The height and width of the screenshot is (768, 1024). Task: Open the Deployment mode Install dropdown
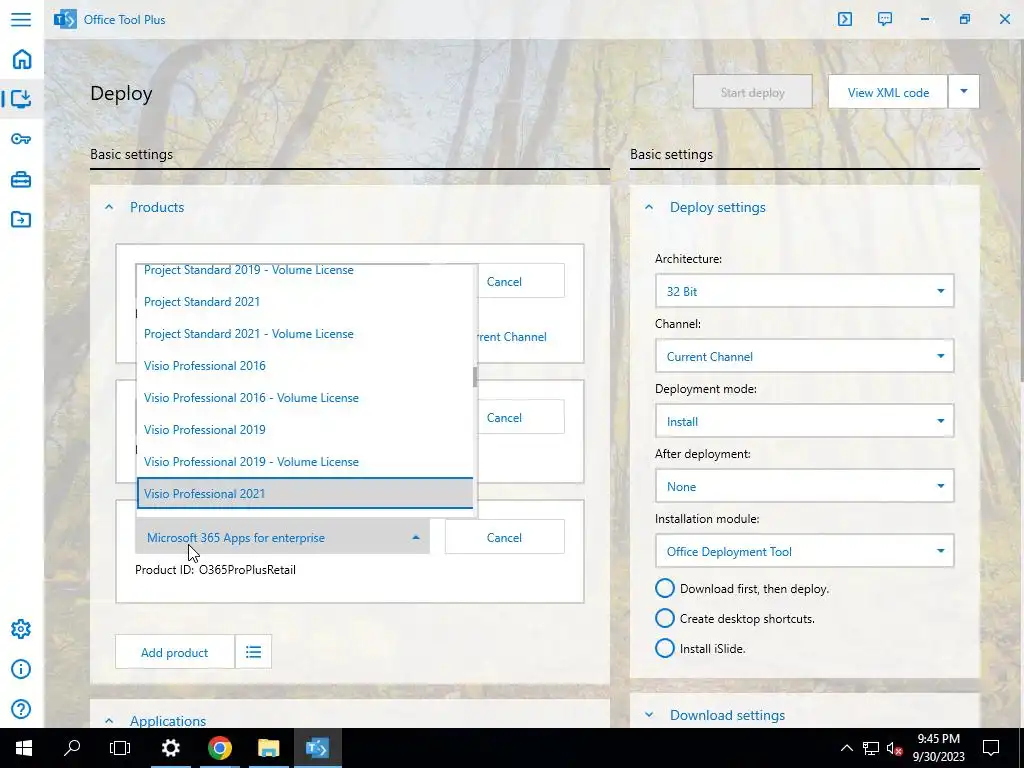(x=805, y=421)
